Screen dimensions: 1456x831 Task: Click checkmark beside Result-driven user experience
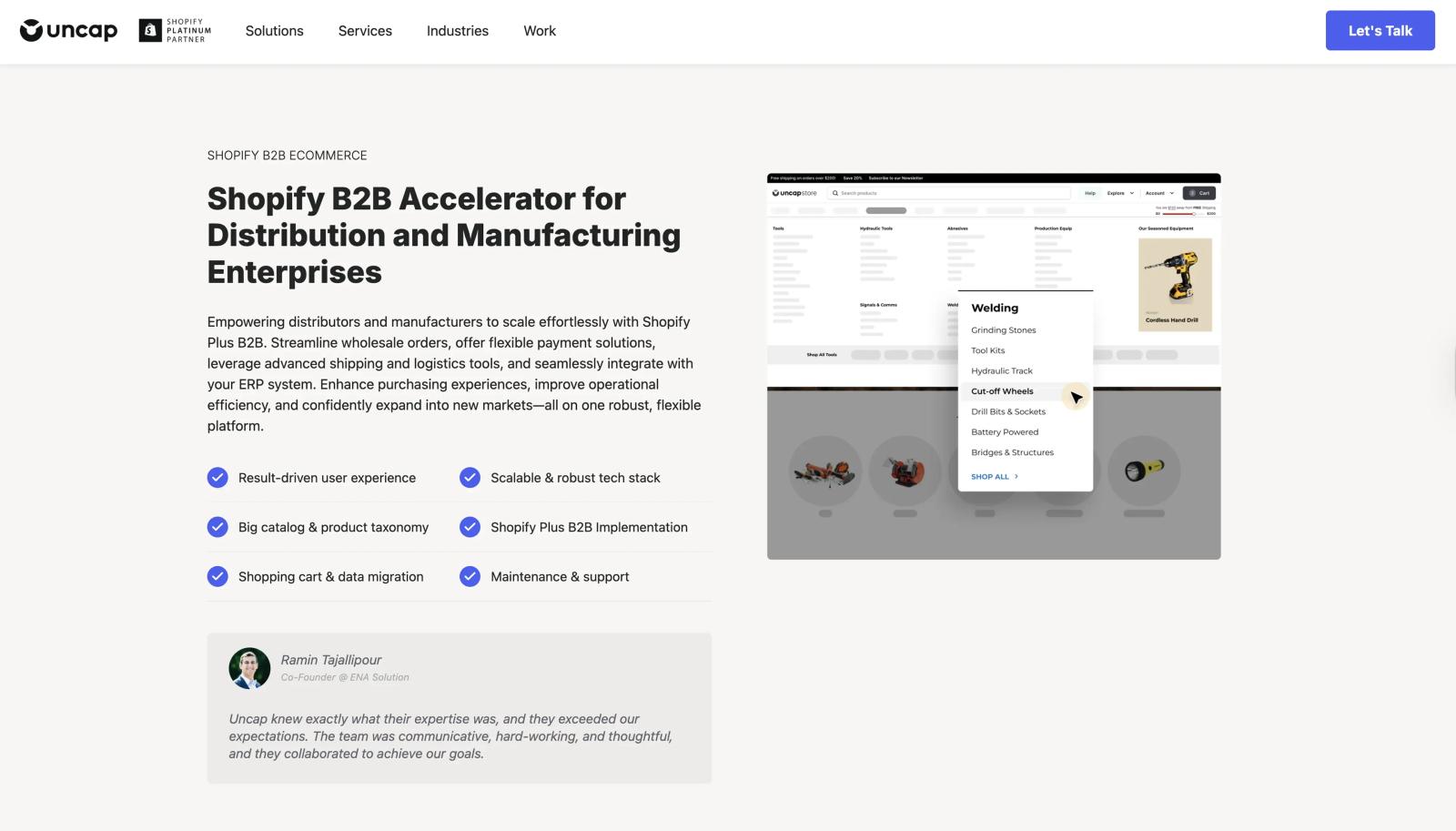pos(217,478)
